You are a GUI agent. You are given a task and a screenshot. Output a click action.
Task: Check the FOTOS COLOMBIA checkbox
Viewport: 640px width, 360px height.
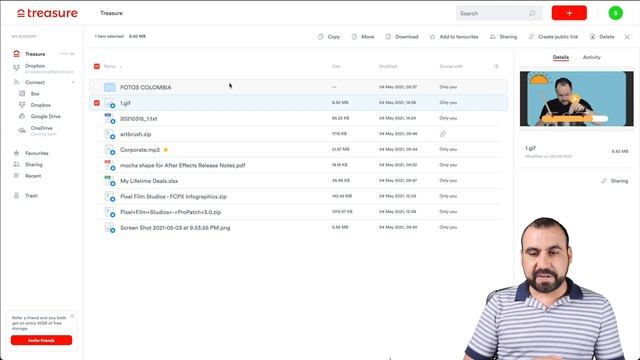97,87
